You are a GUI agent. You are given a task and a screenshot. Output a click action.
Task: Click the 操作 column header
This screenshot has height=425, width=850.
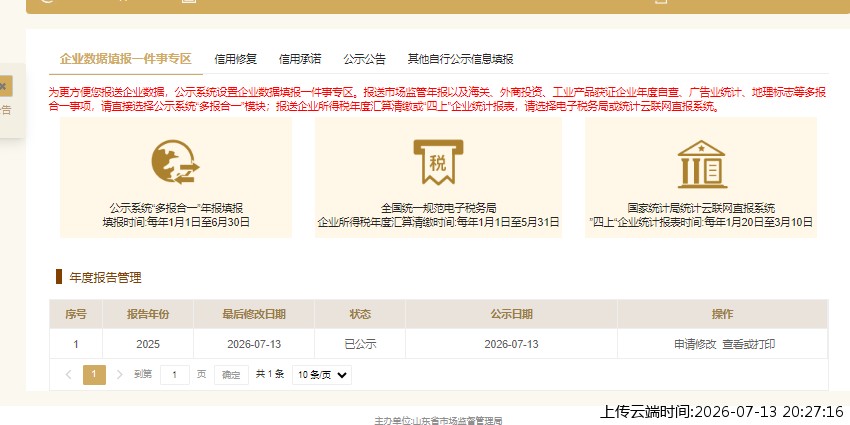(x=722, y=314)
